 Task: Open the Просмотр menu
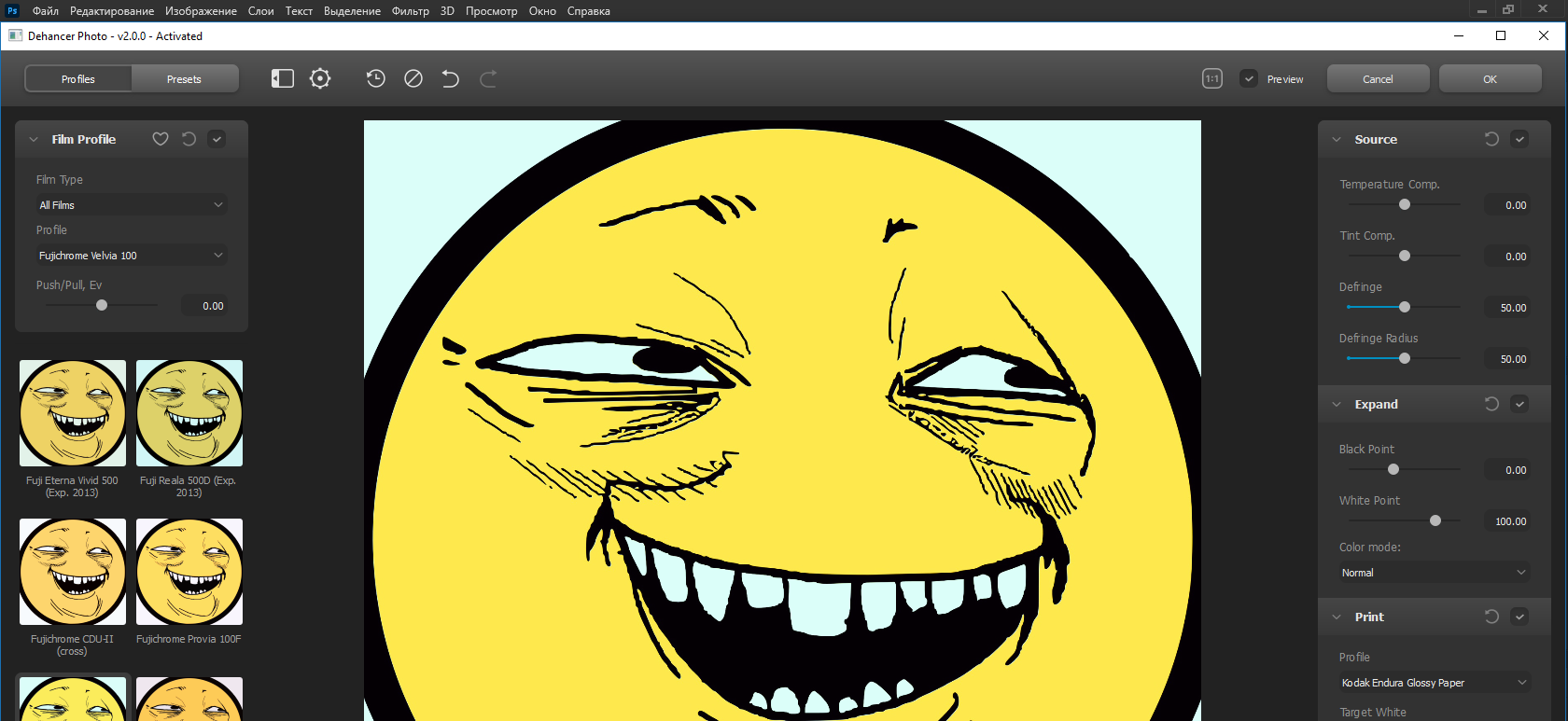[491, 11]
